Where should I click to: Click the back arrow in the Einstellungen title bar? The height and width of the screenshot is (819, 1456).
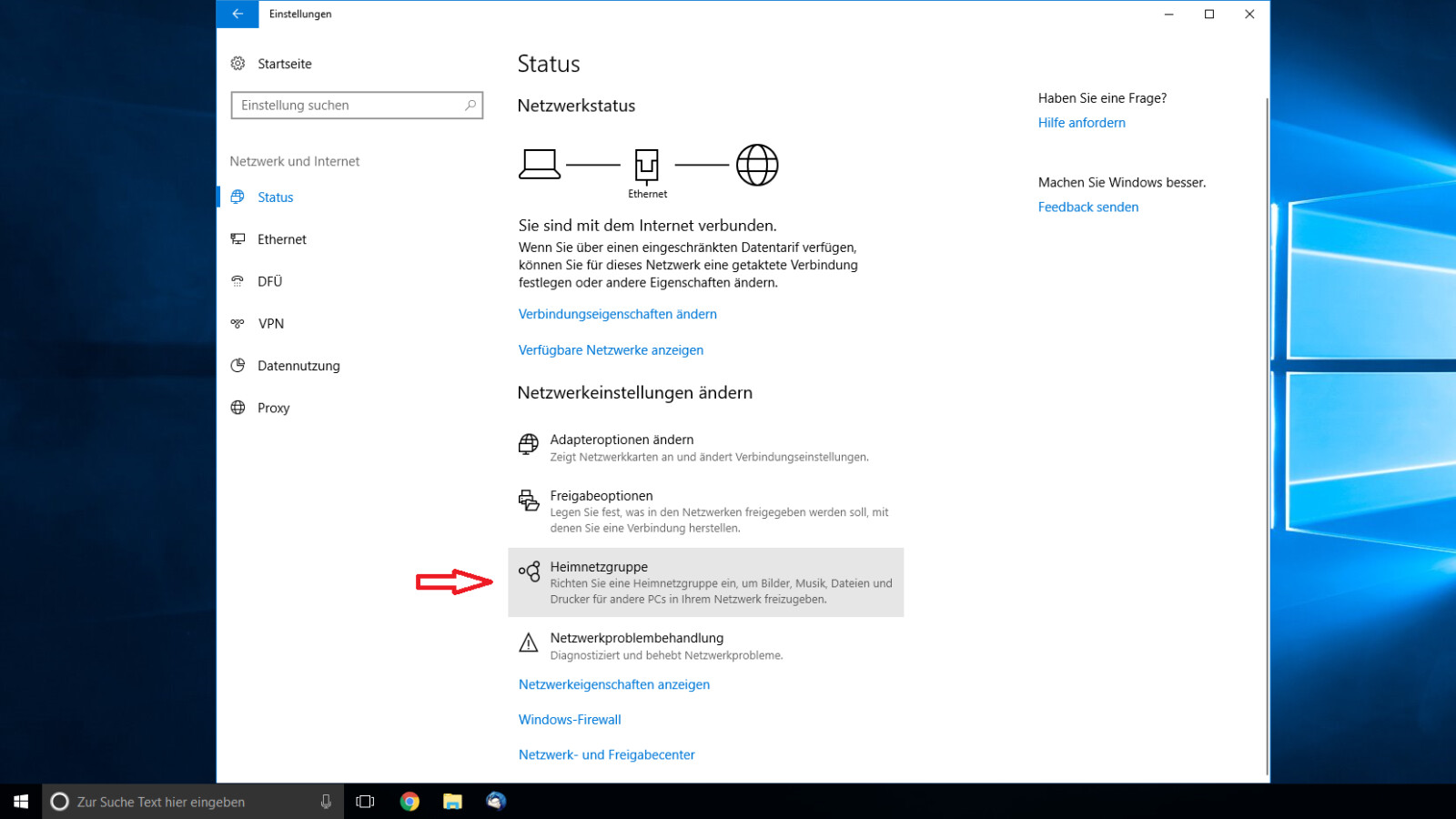[237, 14]
